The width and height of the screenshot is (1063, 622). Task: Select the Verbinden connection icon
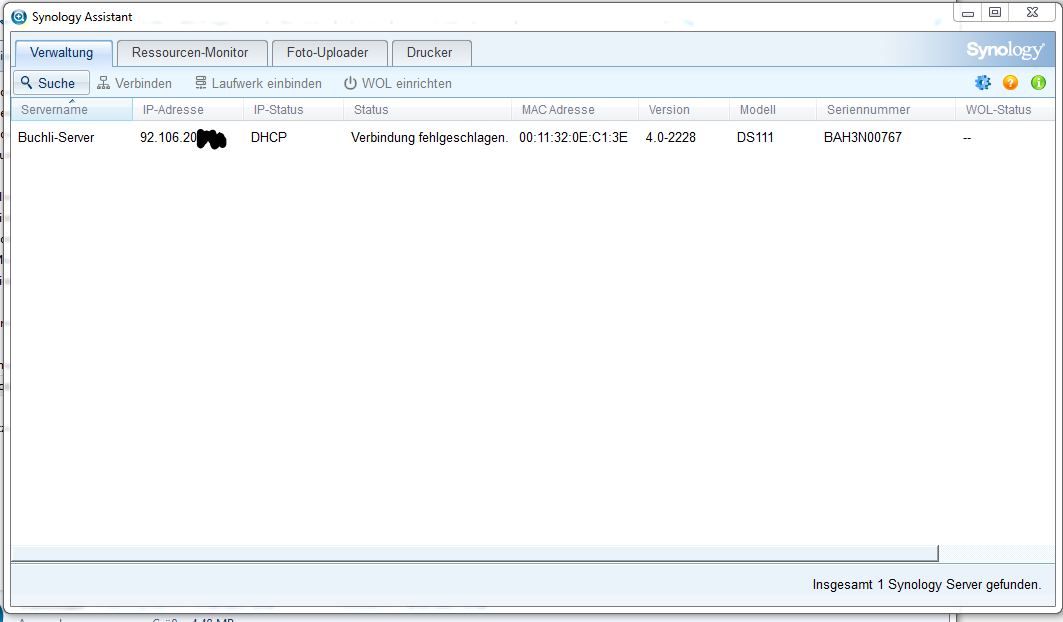[x=103, y=83]
